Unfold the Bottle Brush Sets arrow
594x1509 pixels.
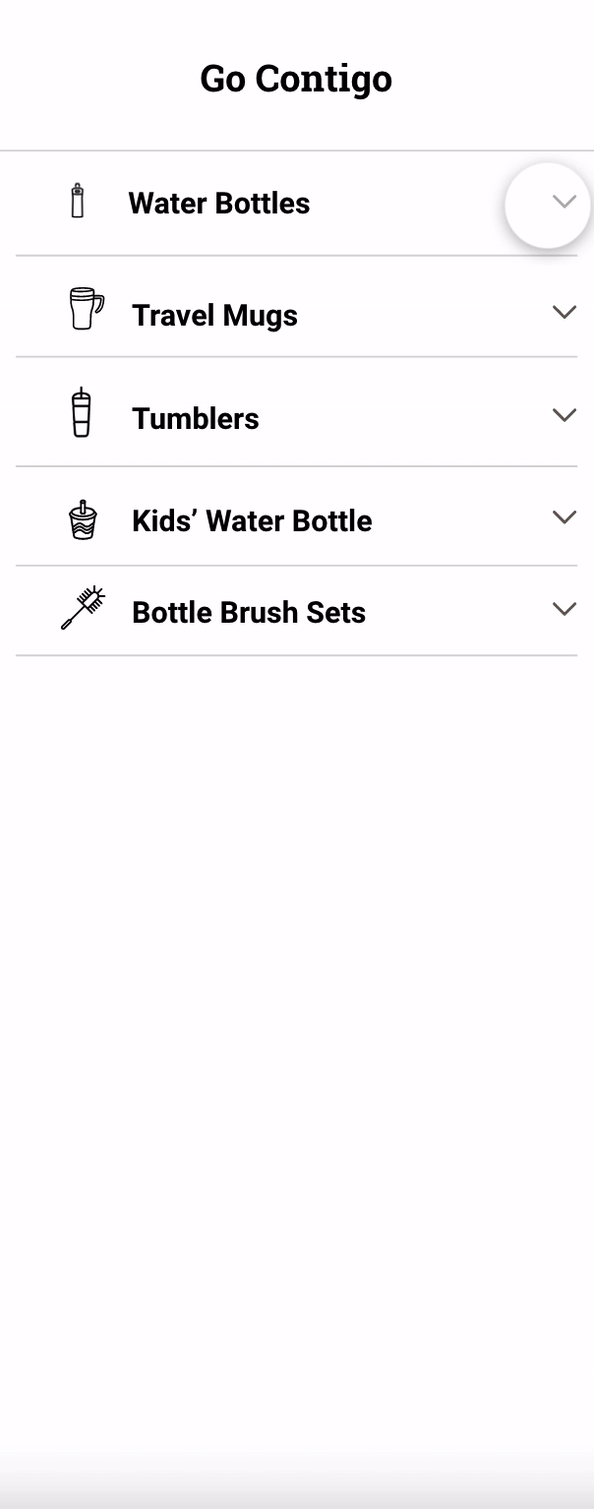[564, 609]
